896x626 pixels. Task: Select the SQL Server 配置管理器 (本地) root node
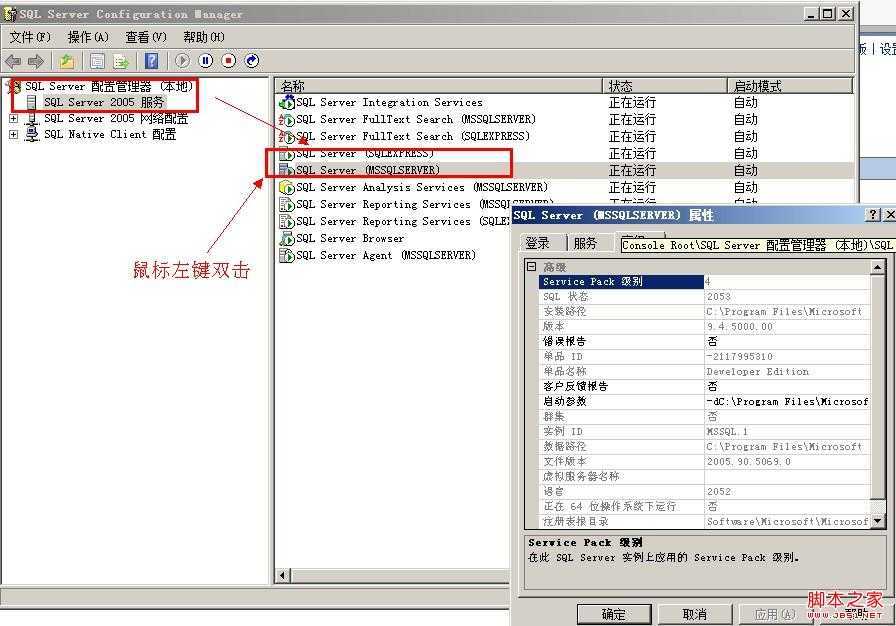pyautogui.click(x=109, y=87)
